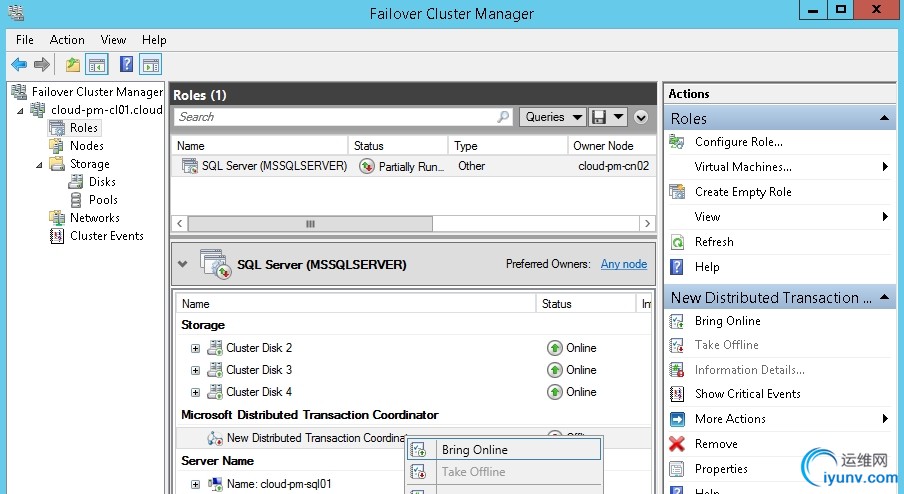Click the magnifier icon in Search box

(503, 116)
